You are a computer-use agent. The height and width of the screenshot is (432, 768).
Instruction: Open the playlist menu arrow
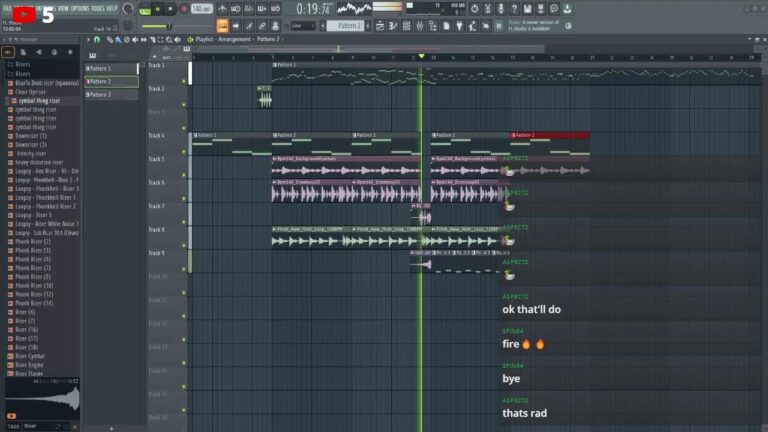click(x=88, y=40)
